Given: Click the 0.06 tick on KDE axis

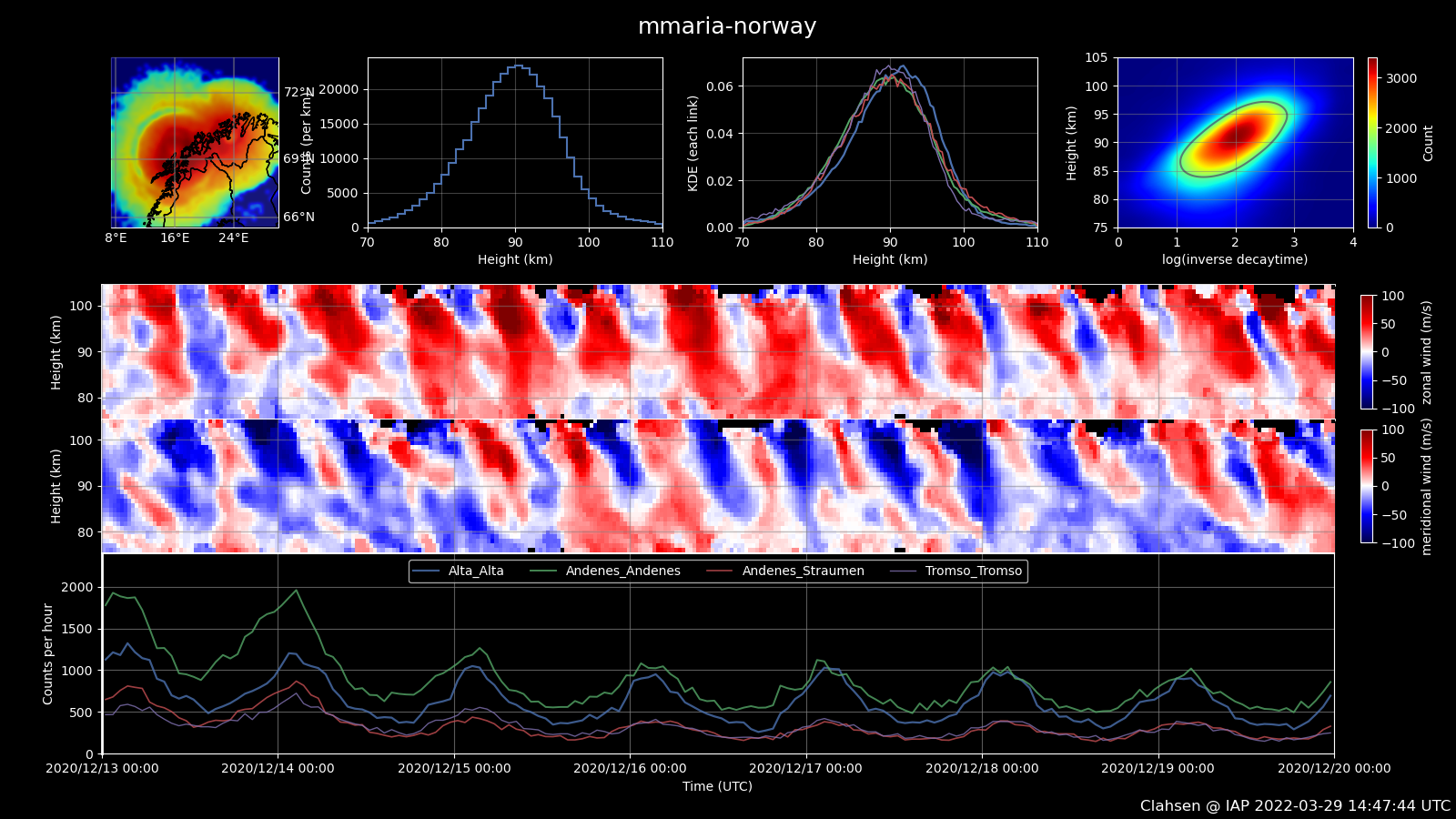Looking at the screenshot, I should 721,86.
